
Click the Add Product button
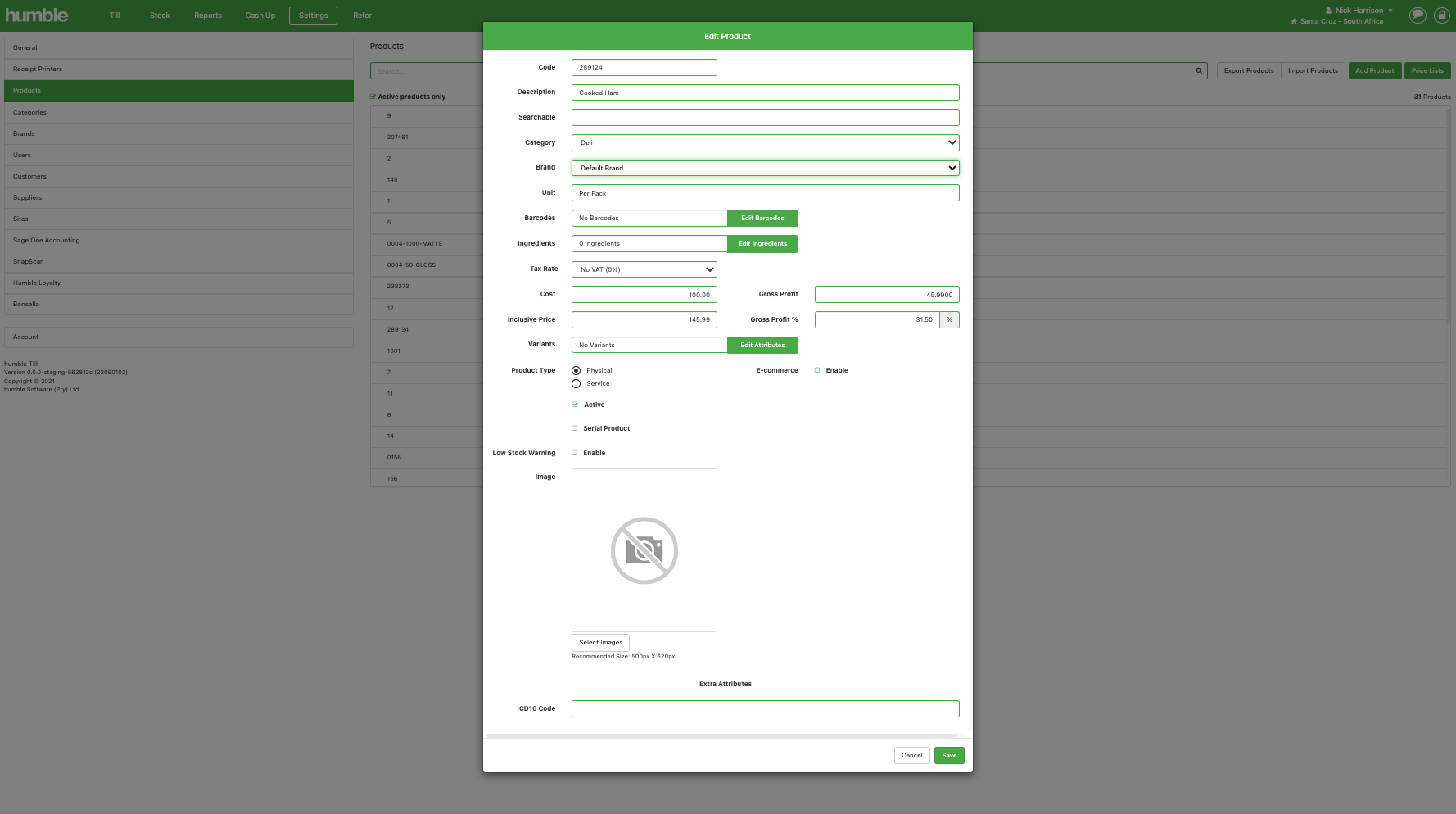pyautogui.click(x=1375, y=71)
